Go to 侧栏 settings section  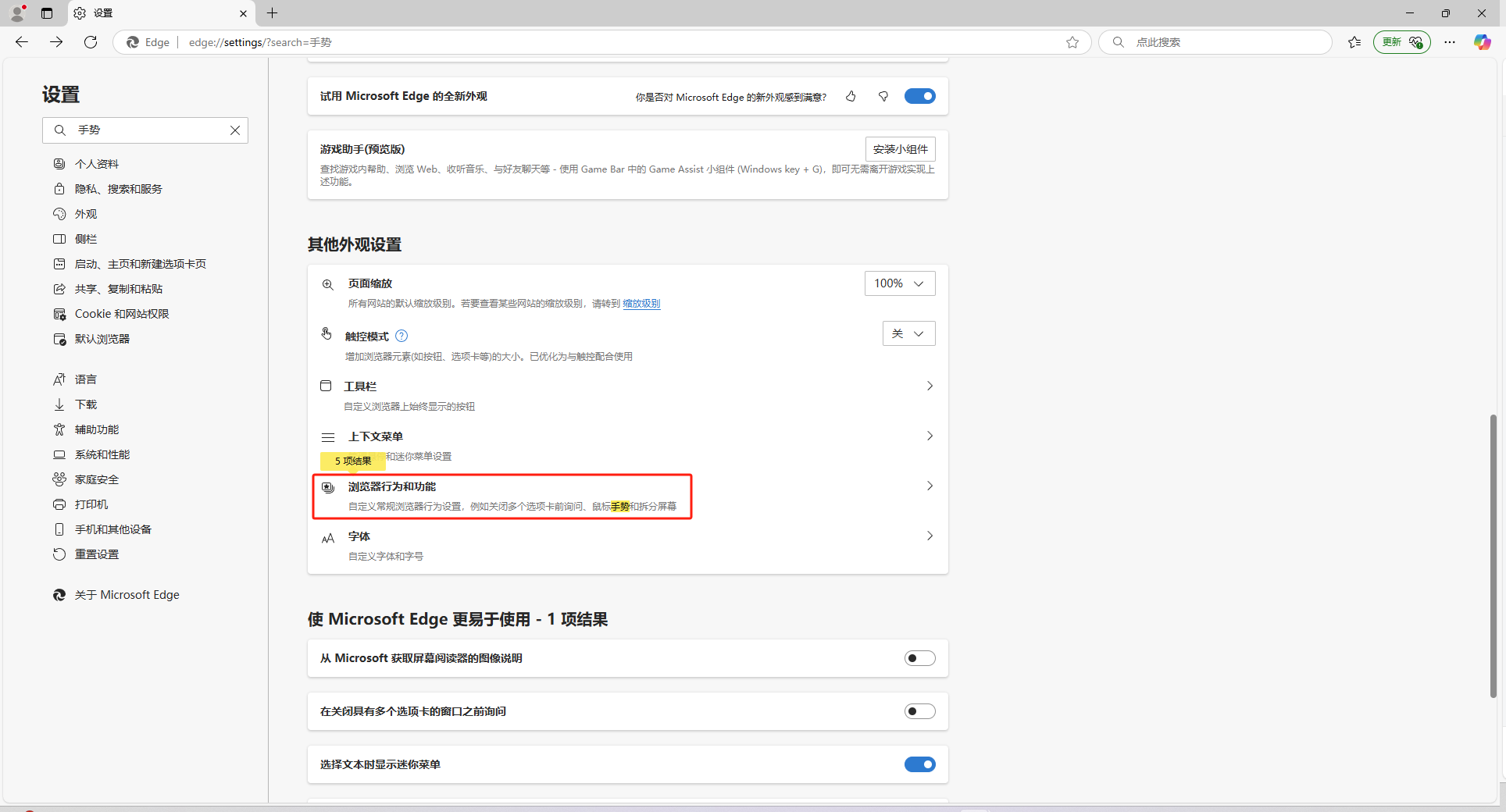pos(86,239)
